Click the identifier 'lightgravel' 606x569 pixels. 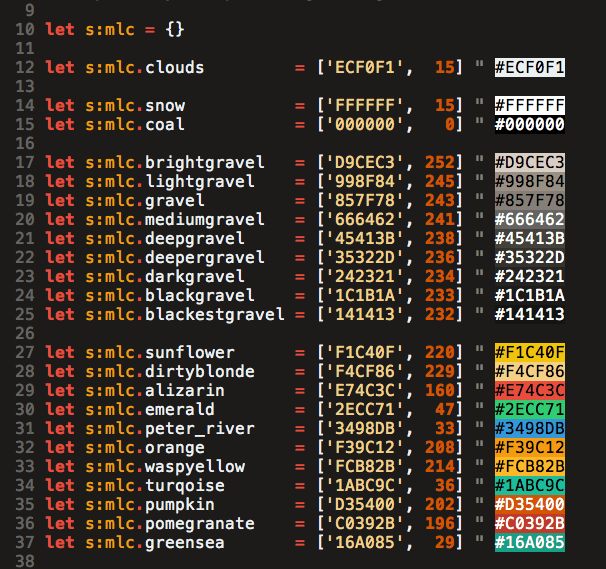pos(200,181)
